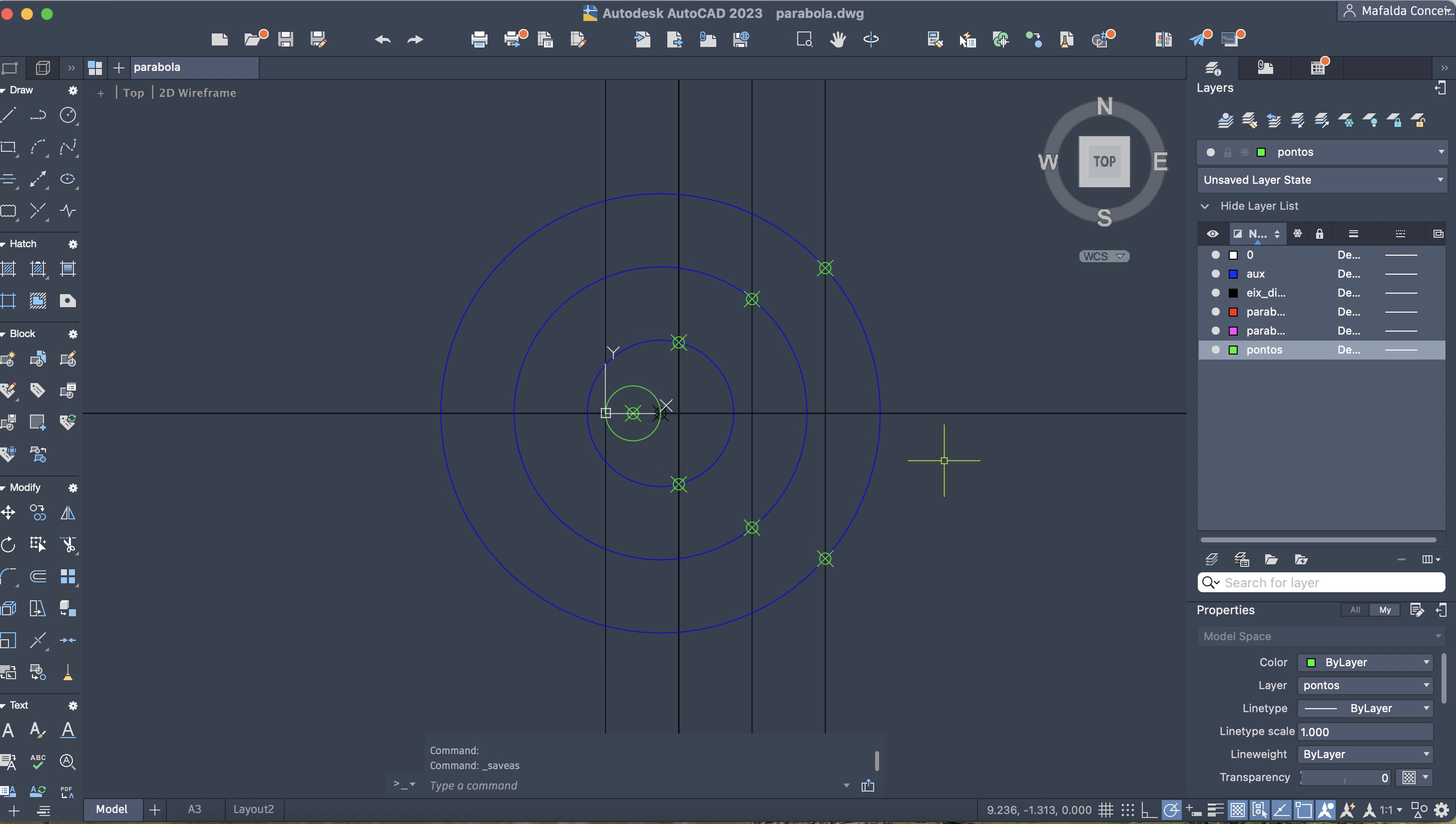Image resolution: width=1456 pixels, height=824 pixels.
Task: Click the My properties filter button
Action: 1384,610
